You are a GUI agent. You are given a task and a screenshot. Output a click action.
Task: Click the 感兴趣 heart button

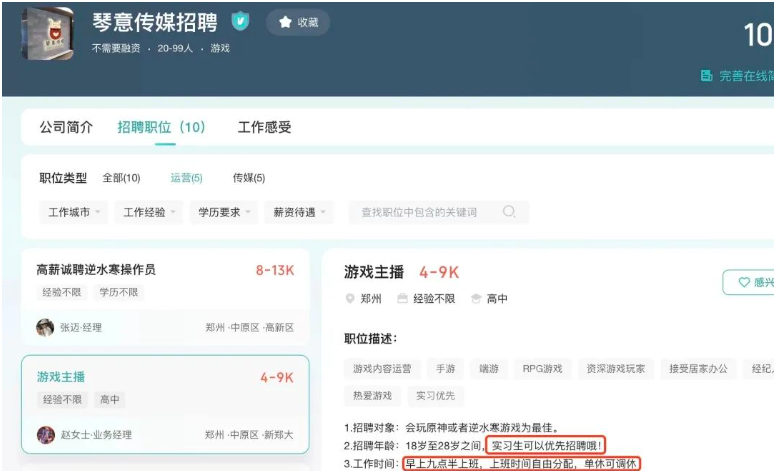tap(750, 283)
